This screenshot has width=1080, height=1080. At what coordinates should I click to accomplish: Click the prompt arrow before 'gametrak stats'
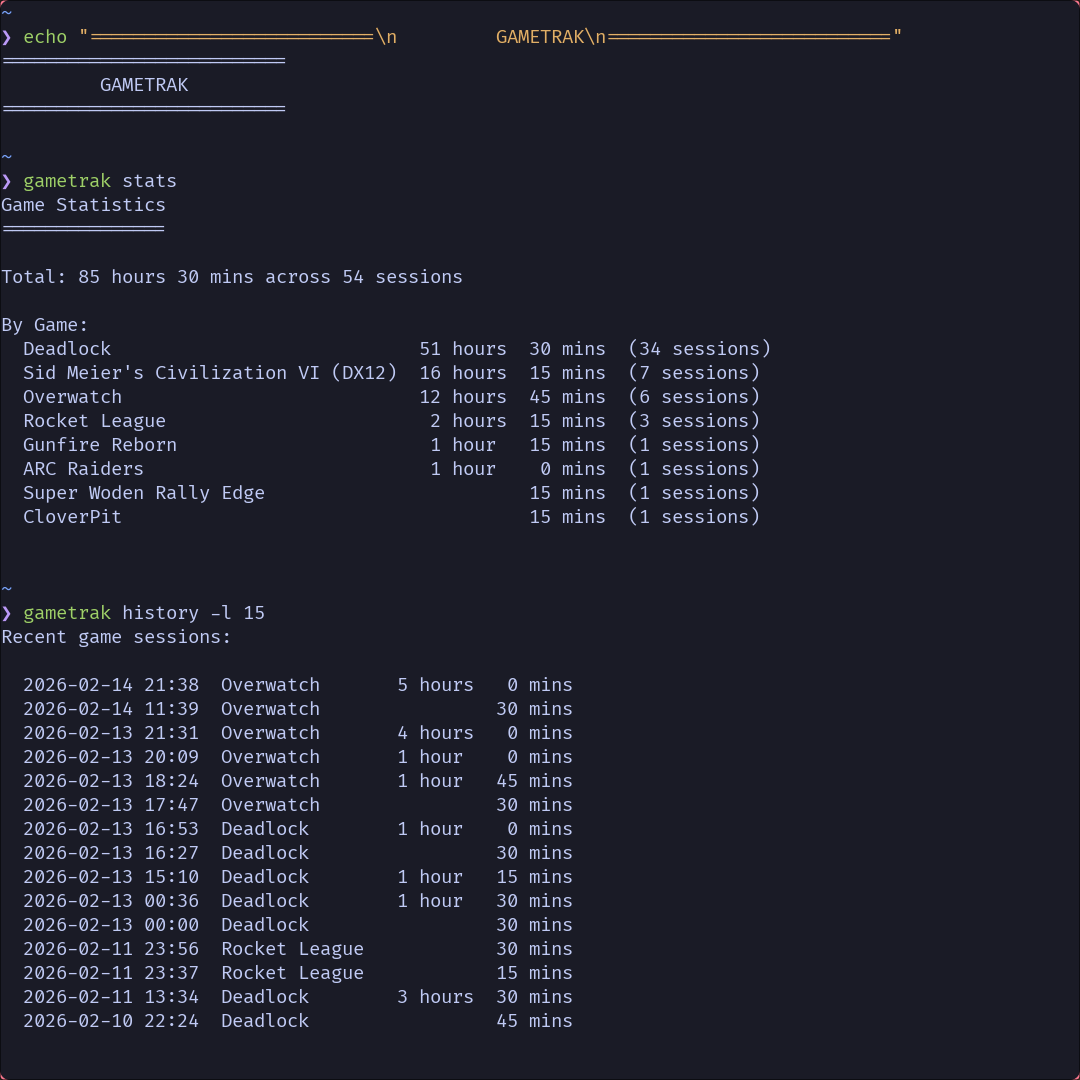click(x=6, y=181)
